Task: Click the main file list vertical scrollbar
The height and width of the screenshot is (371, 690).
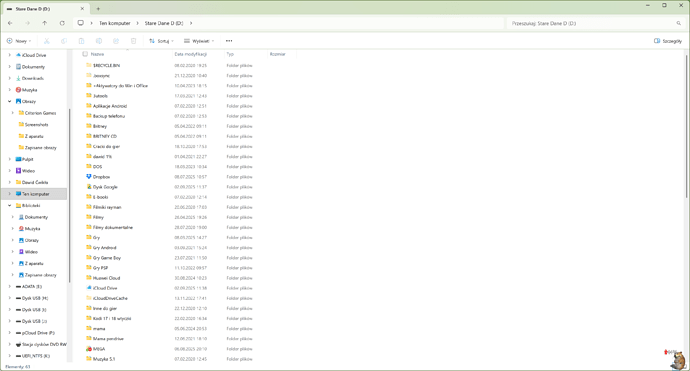Action: click(x=686, y=127)
